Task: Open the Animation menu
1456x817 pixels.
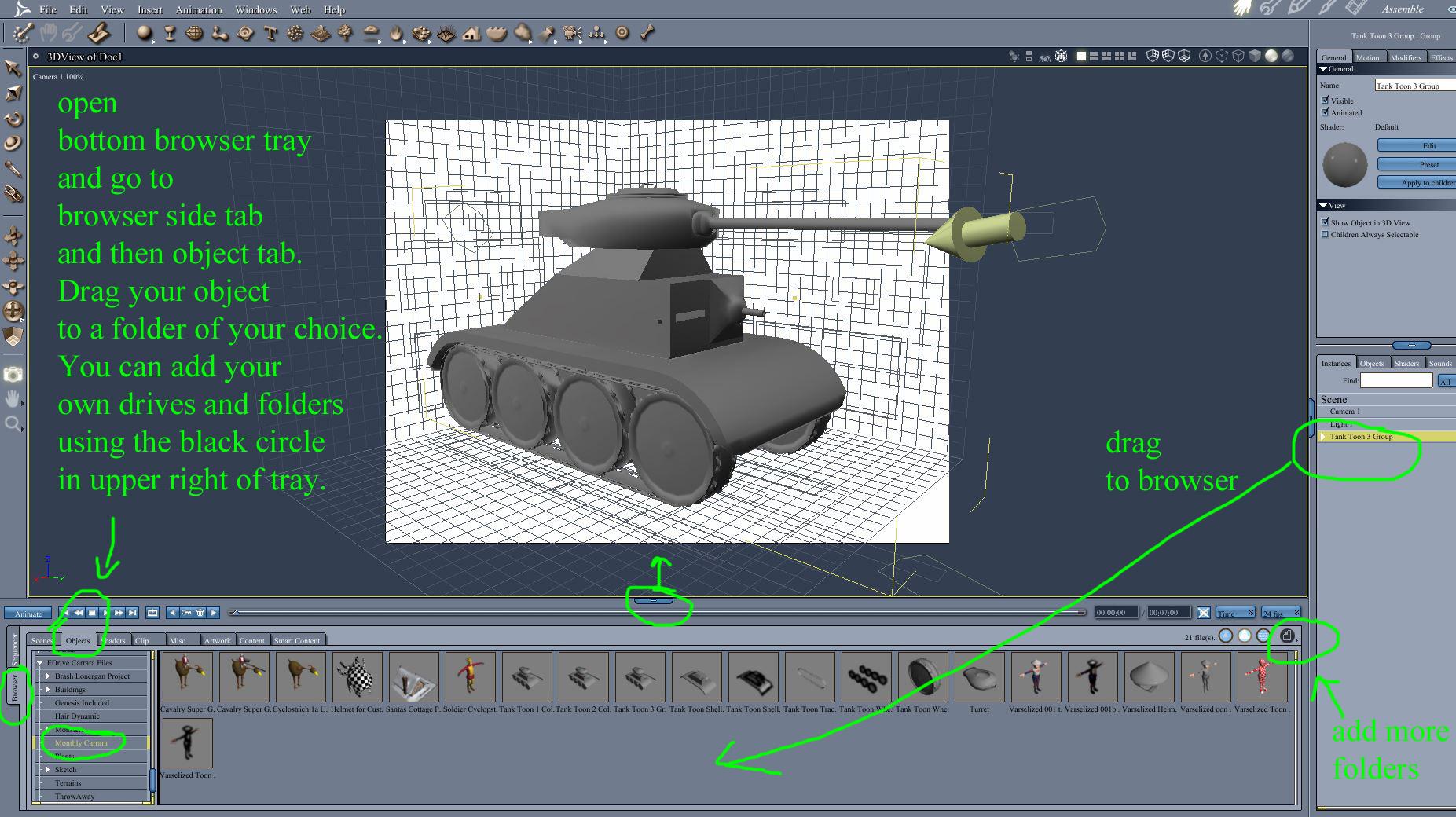Action: [198, 9]
